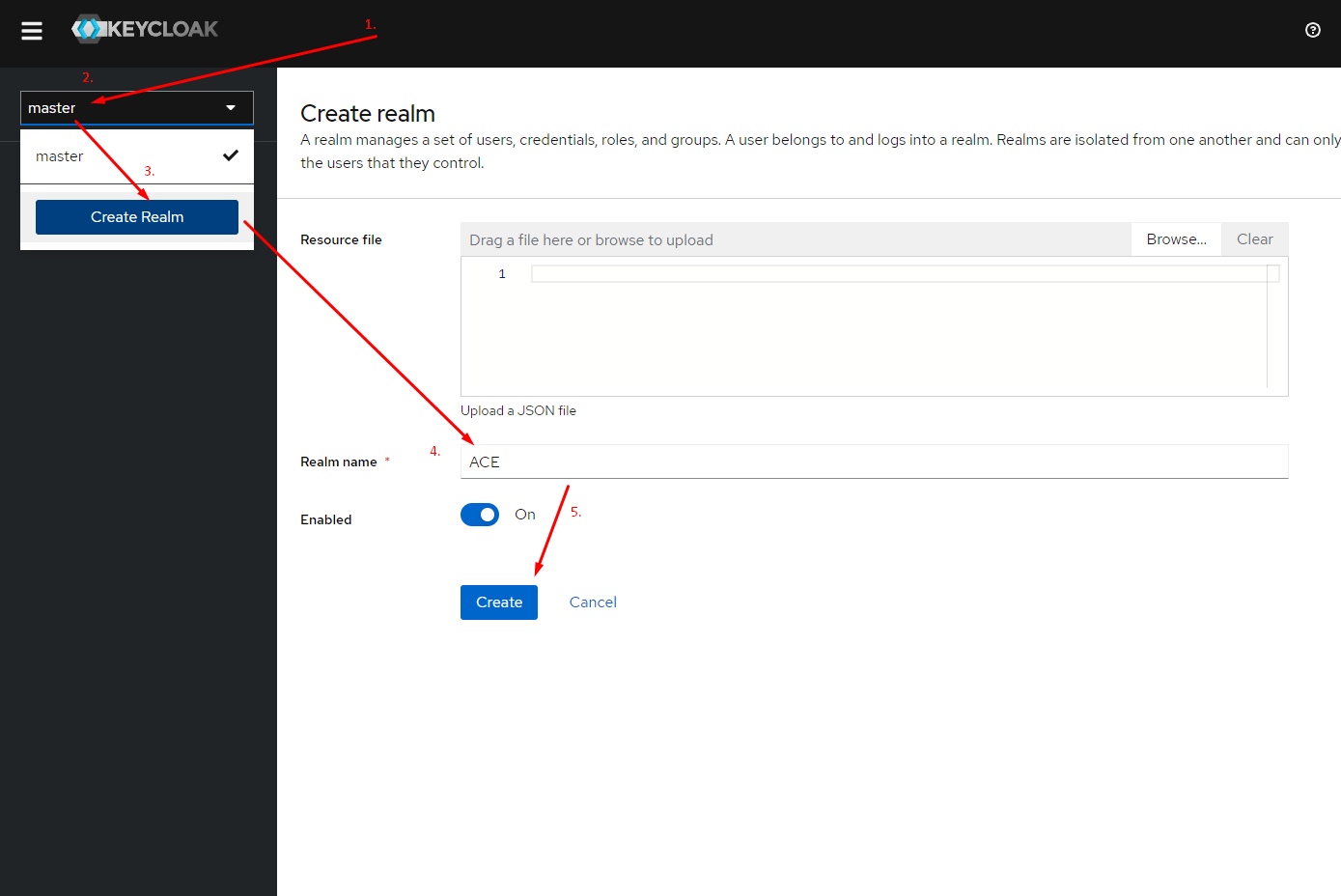Click the Realm name field label
This screenshot has height=896, width=1341.
tap(339, 462)
